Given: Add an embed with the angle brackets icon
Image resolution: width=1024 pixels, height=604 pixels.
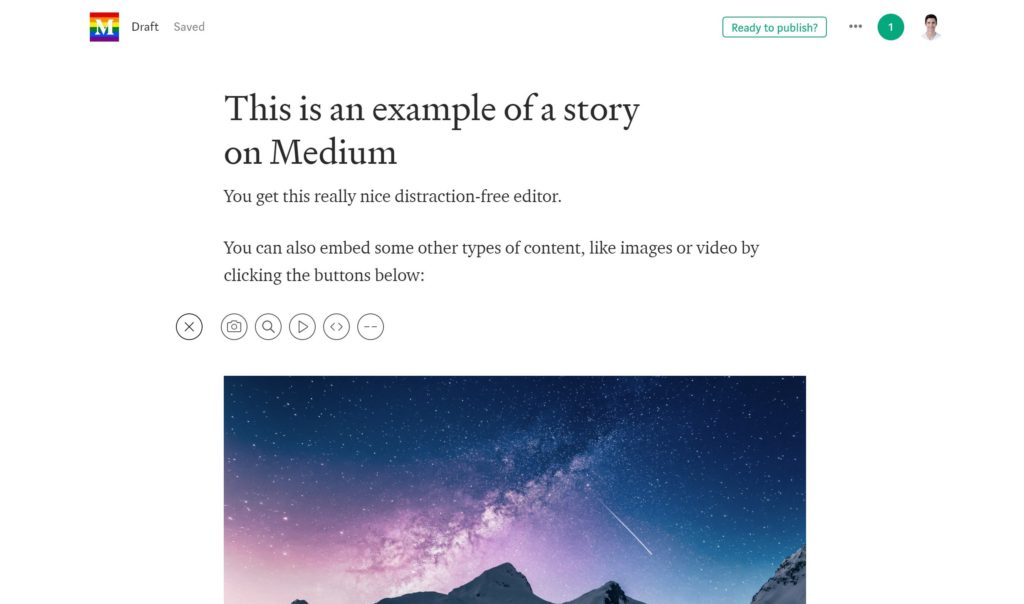Looking at the screenshot, I should [x=336, y=327].
